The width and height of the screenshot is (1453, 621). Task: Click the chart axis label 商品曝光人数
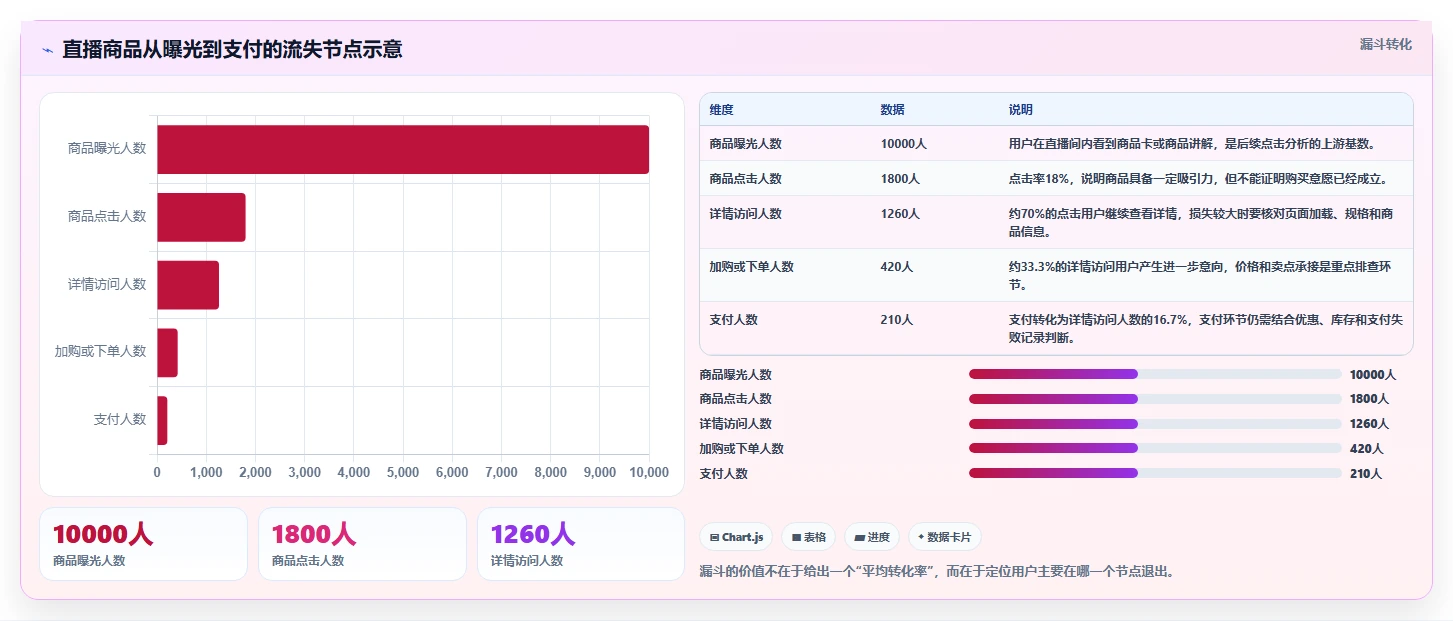(x=107, y=148)
